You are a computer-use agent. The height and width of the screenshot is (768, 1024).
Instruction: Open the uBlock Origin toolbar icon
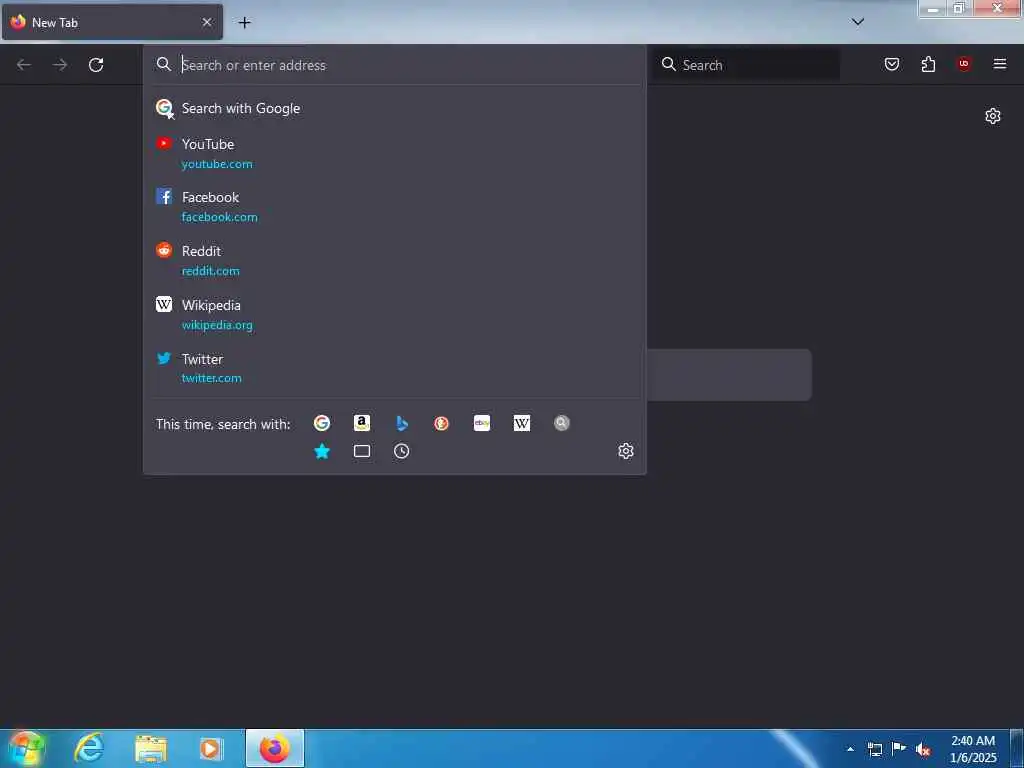tap(964, 64)
